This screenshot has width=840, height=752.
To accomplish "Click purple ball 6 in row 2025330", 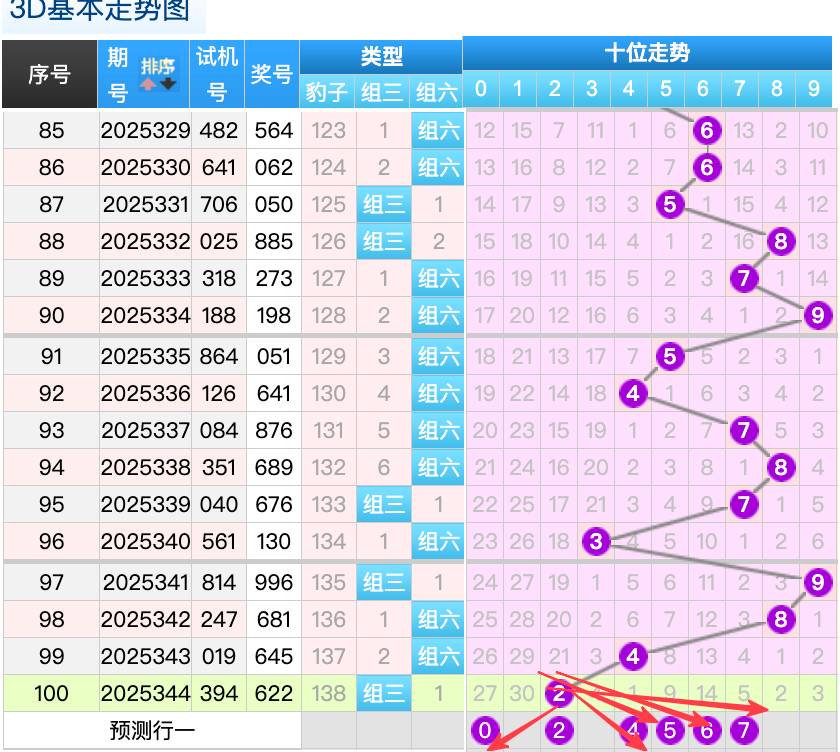I will (707, 167).
